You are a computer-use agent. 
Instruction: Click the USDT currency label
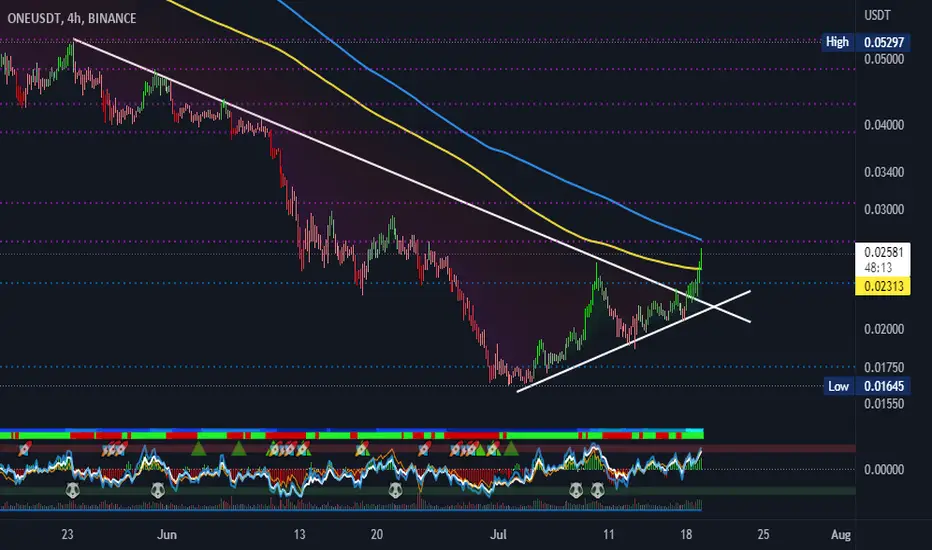(x=877, y=15)
